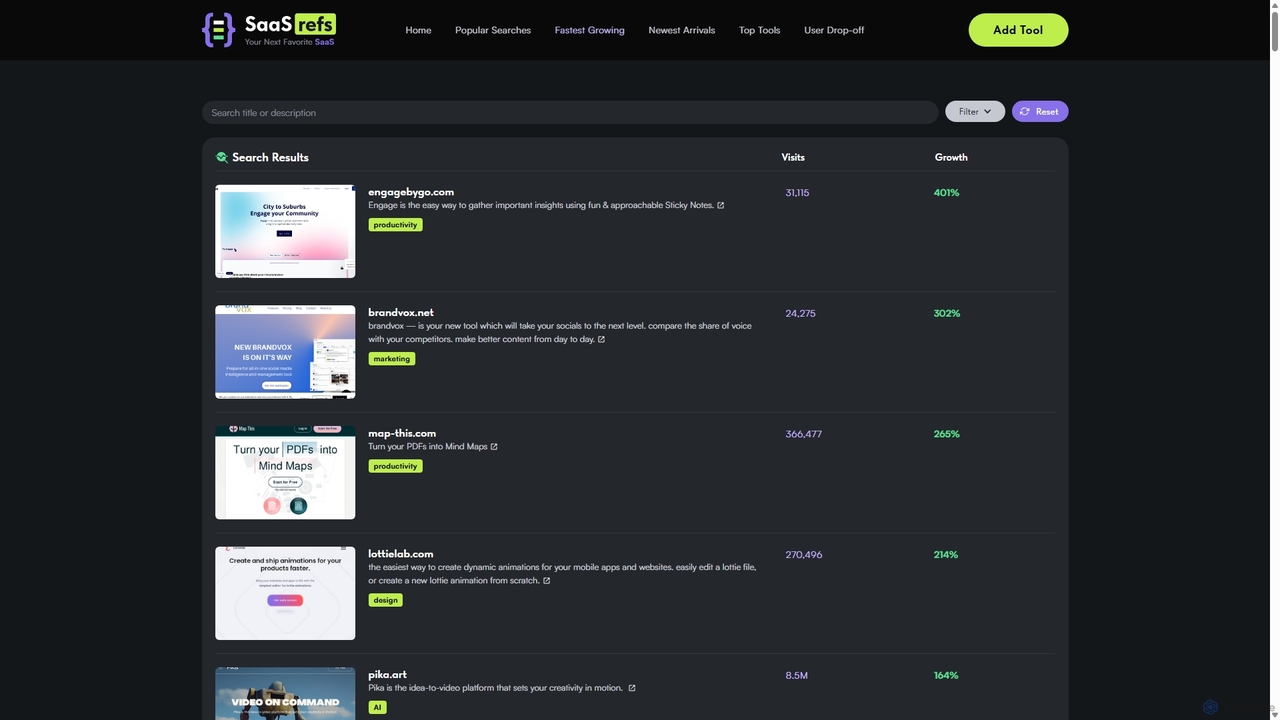1280x720 pixels.
Task: Click the 270,496 visits value
Action: [804, 555]
